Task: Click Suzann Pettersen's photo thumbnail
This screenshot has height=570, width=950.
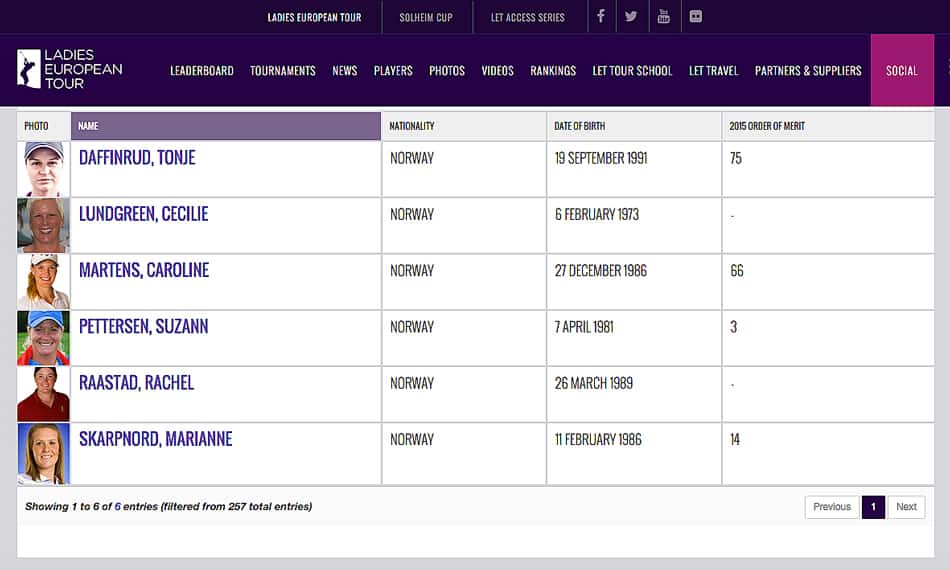Action: click(44, 338)
